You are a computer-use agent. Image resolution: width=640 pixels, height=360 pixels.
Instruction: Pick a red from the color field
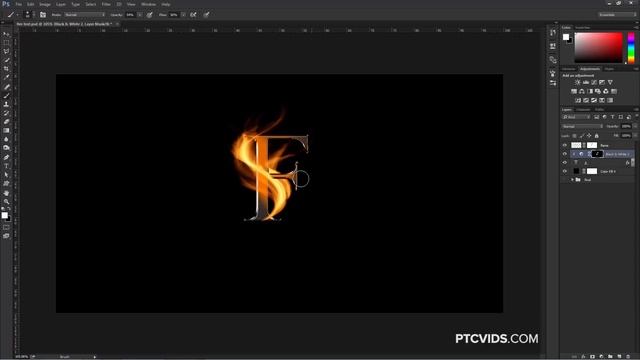[598, 48]
